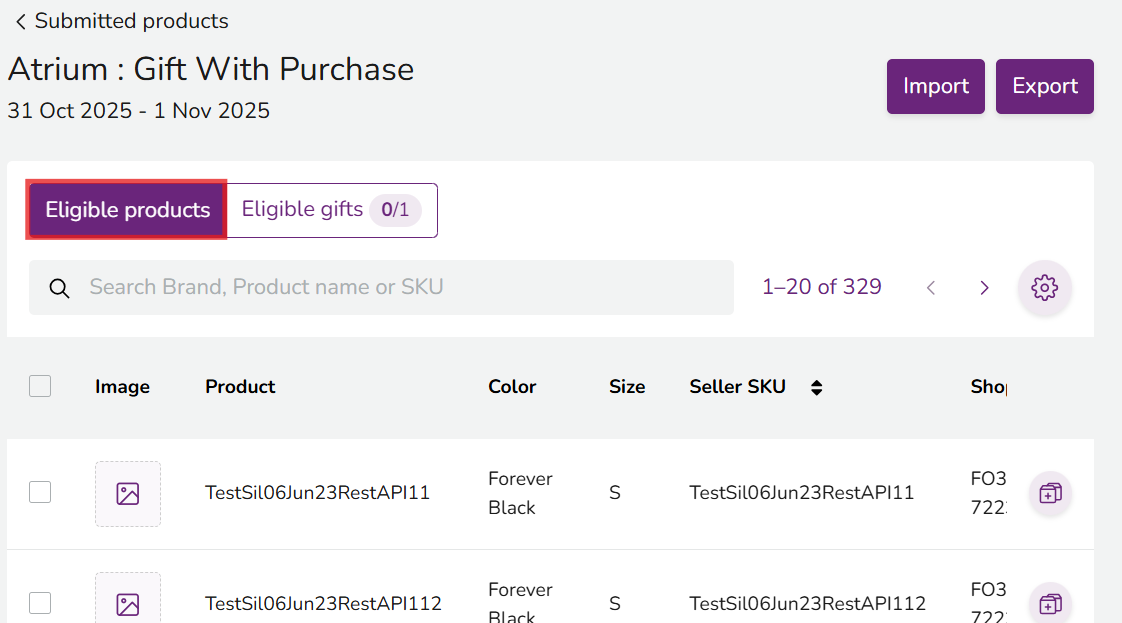Click product name TestSil06Jun23RestAPI11
This screenshot has height=623, width=1122.
[x=317, y=492]
